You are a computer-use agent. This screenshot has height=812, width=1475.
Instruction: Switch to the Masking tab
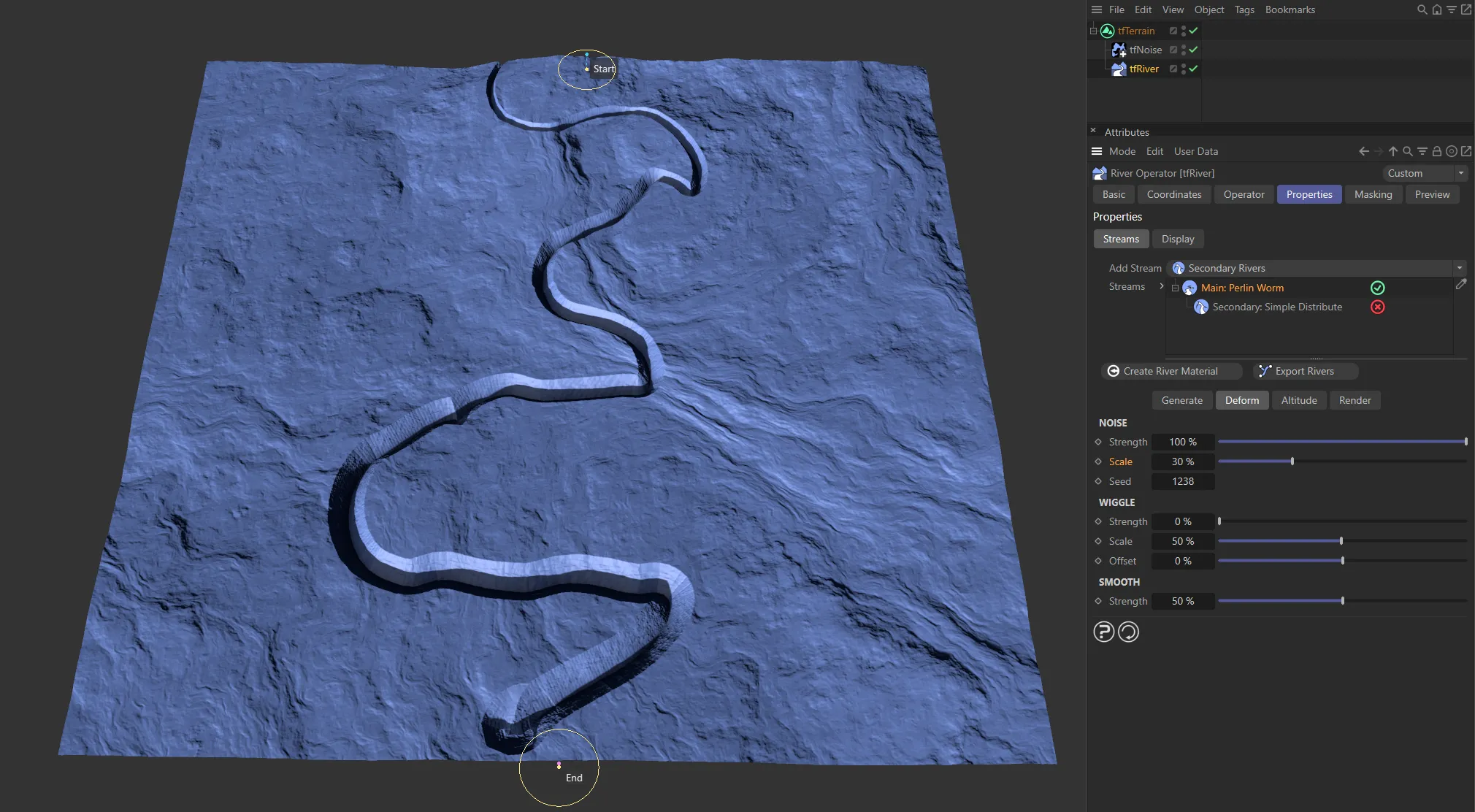1373,194
